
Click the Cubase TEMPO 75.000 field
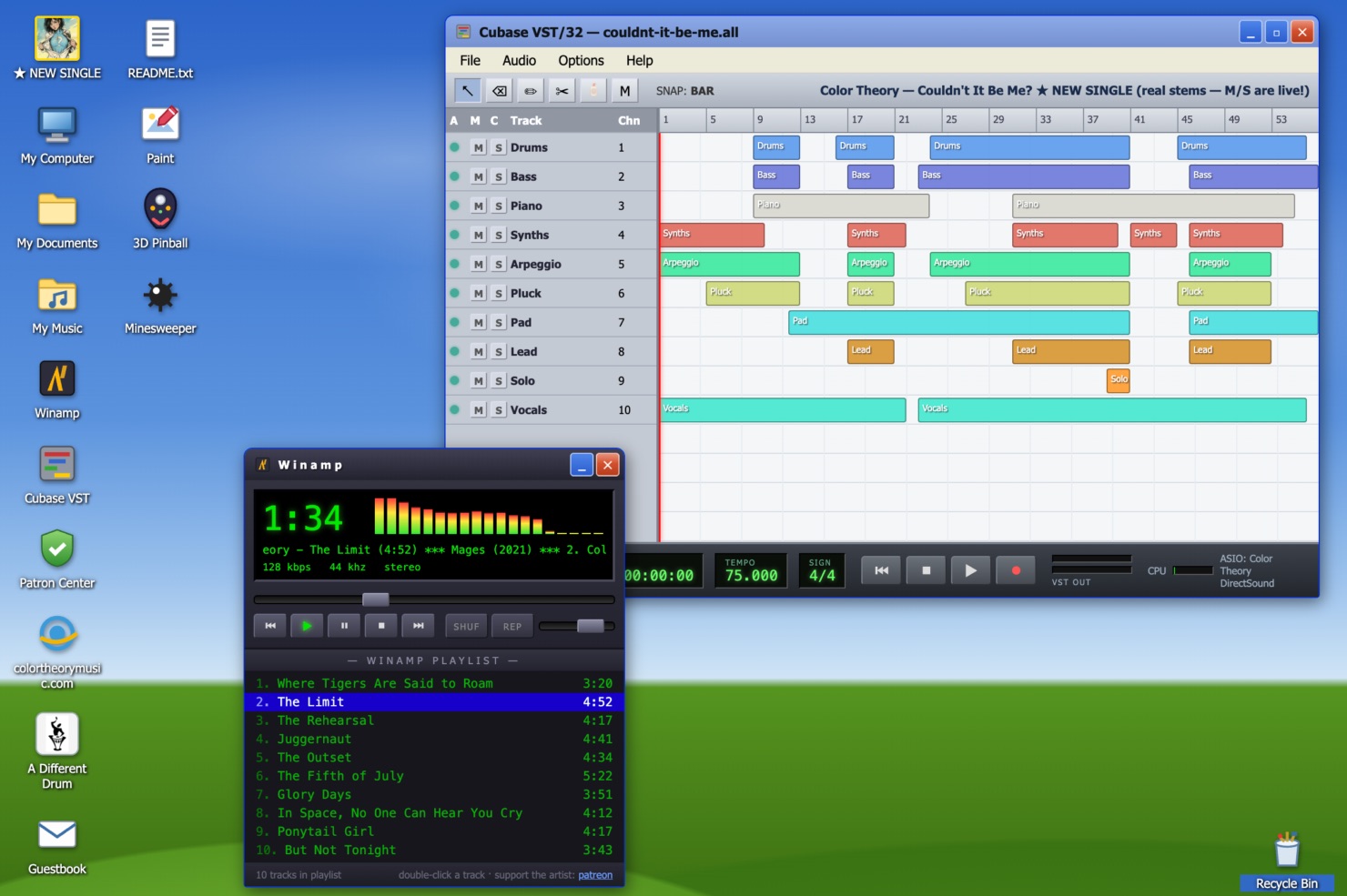[x=752, y=570]
